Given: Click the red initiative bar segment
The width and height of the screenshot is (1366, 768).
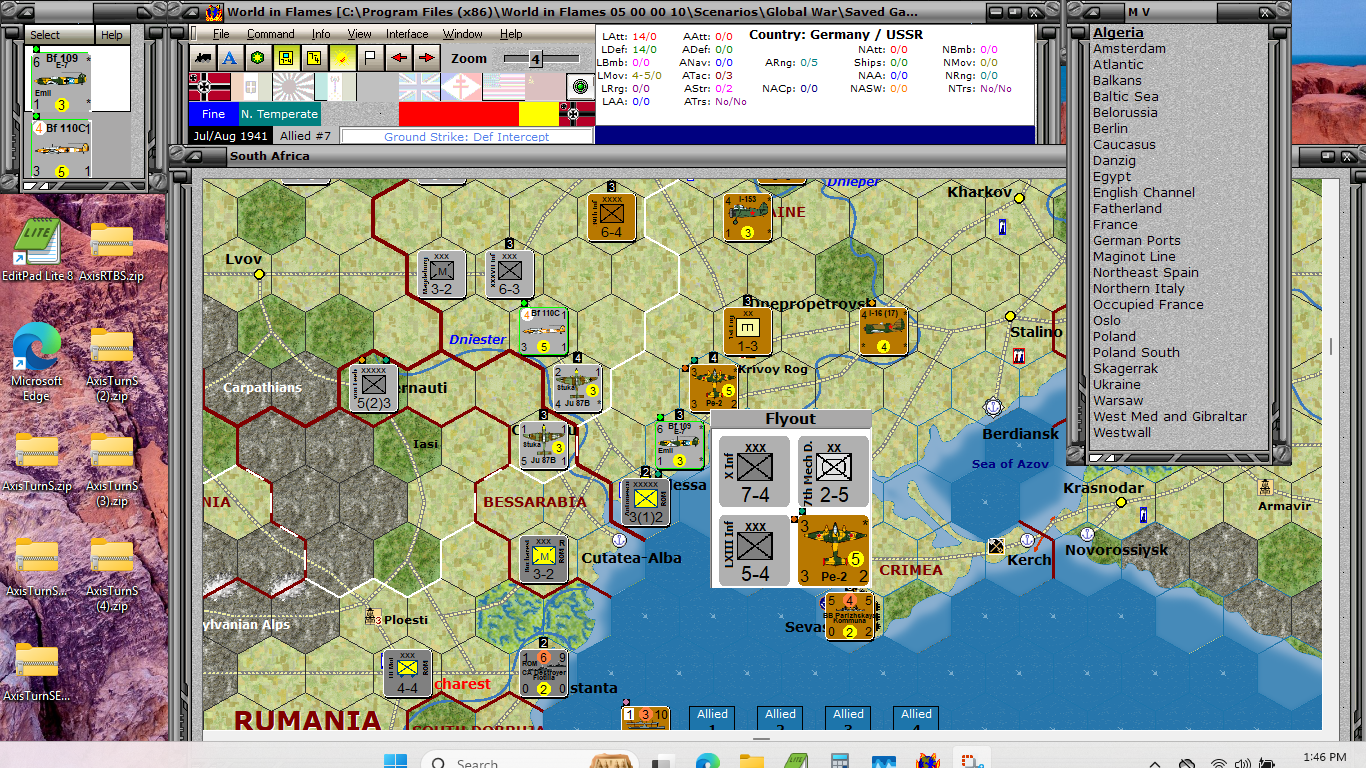Looking at the screenshot, I should pyautogui.click(x=458, y=114).
